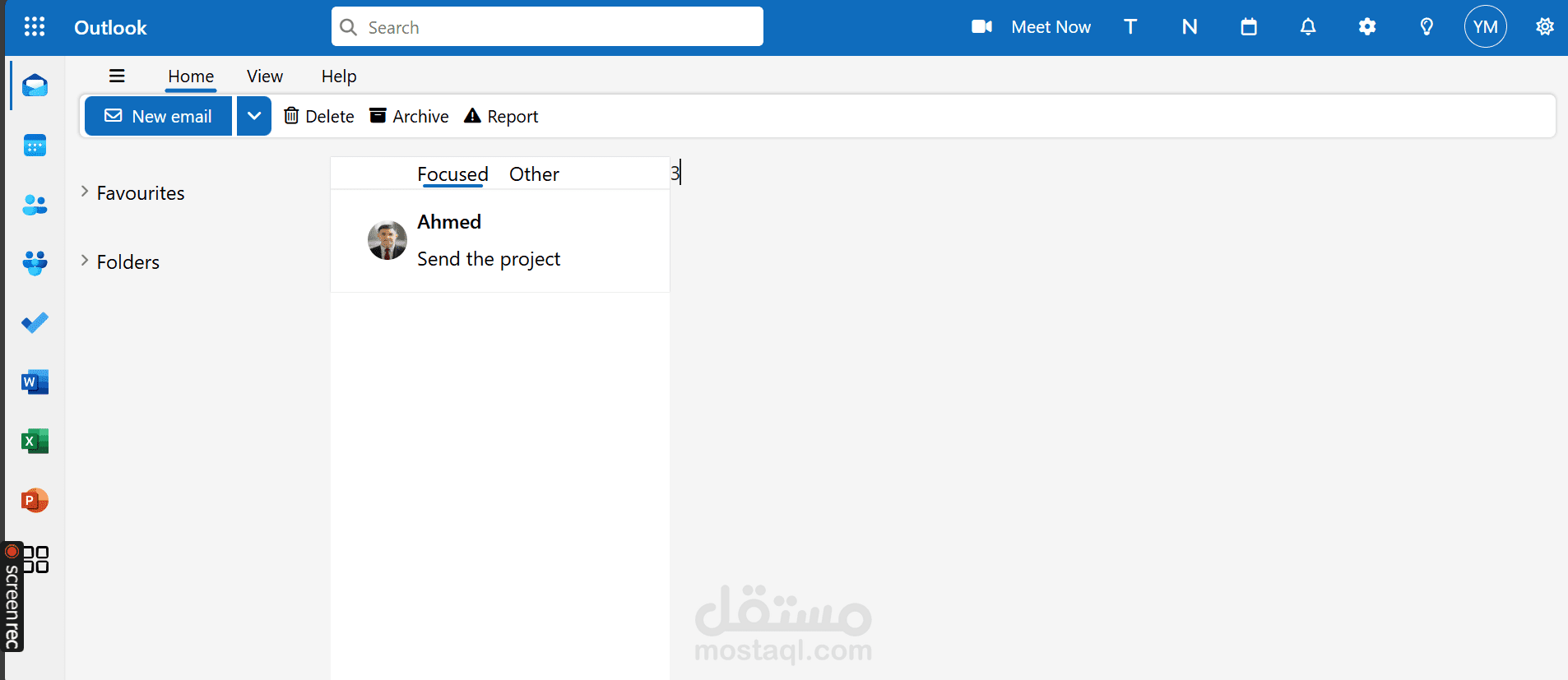Open Groups in the left rail
This screenshot has height=680, width=1568.
point(35,263)
